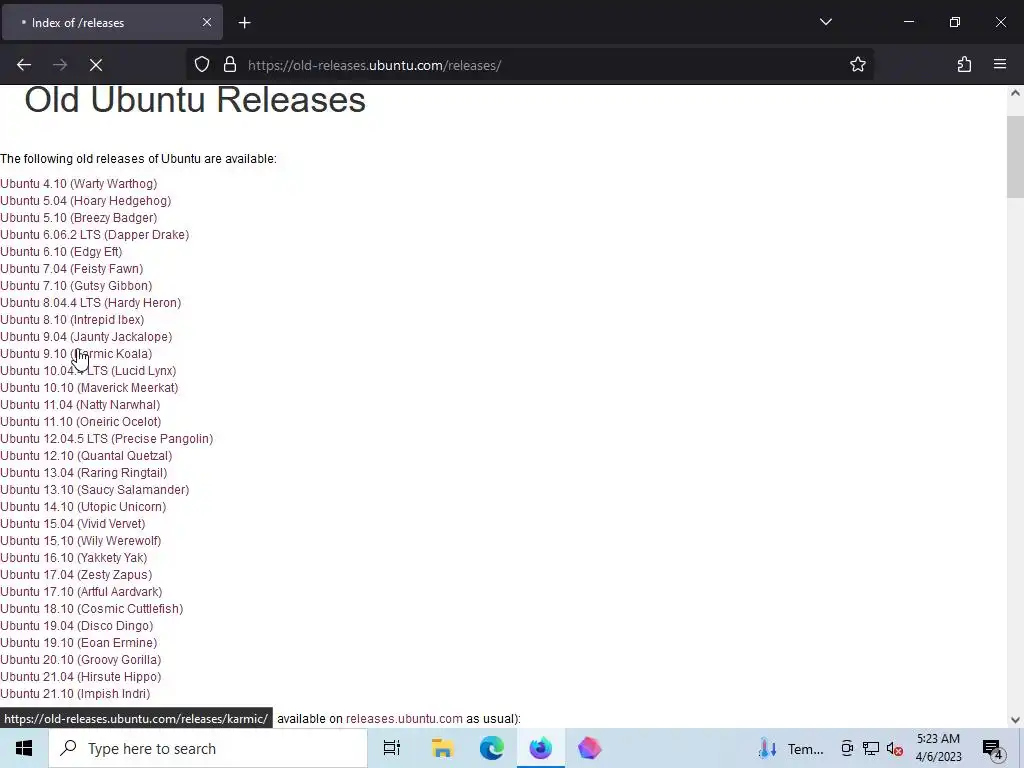Open the tracking protection shield icon
The width and height of the screenshot is (1024, 768).
(202, 65)
